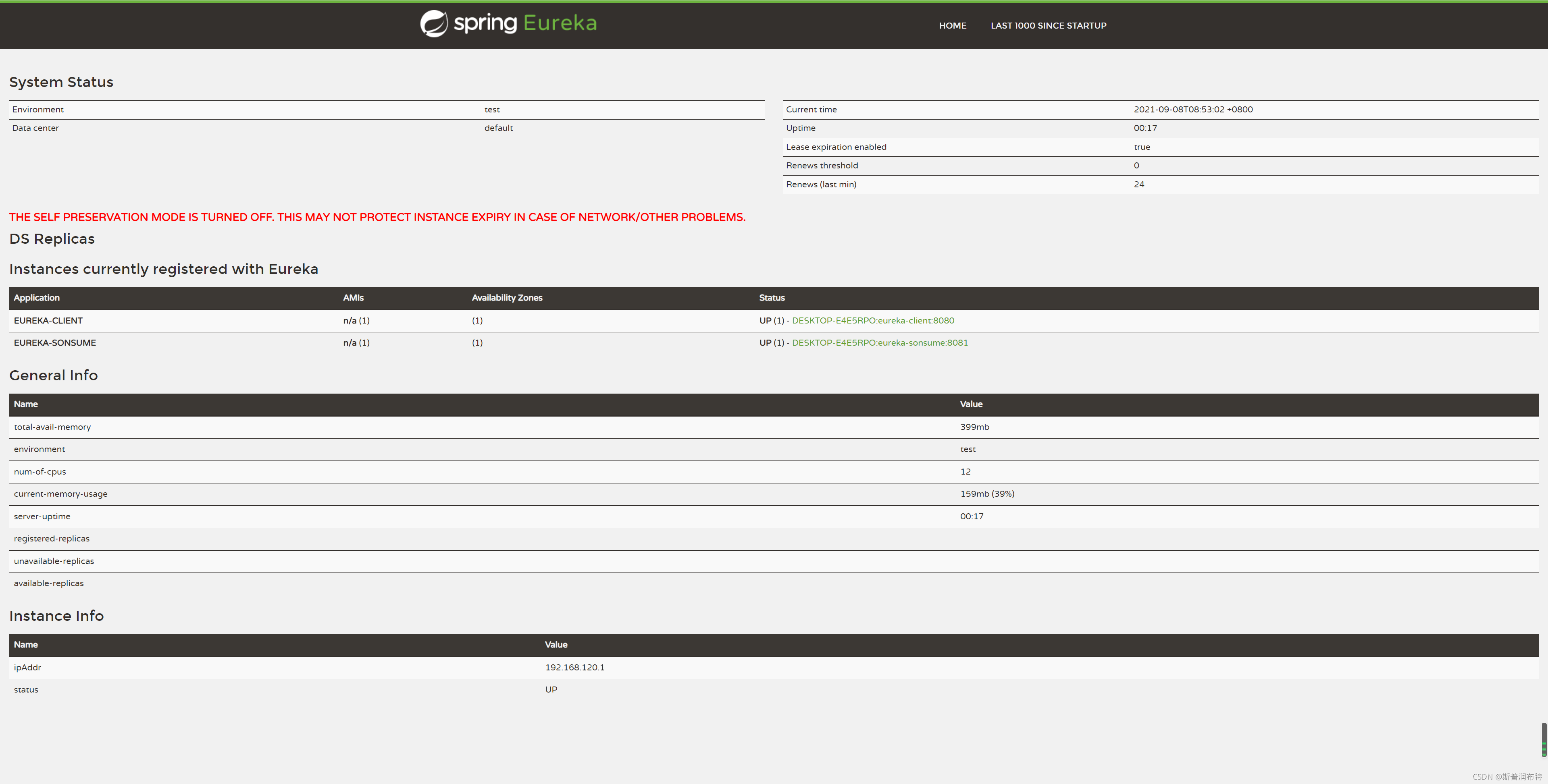Click the Lease expiration enabled label

(836, 147)
